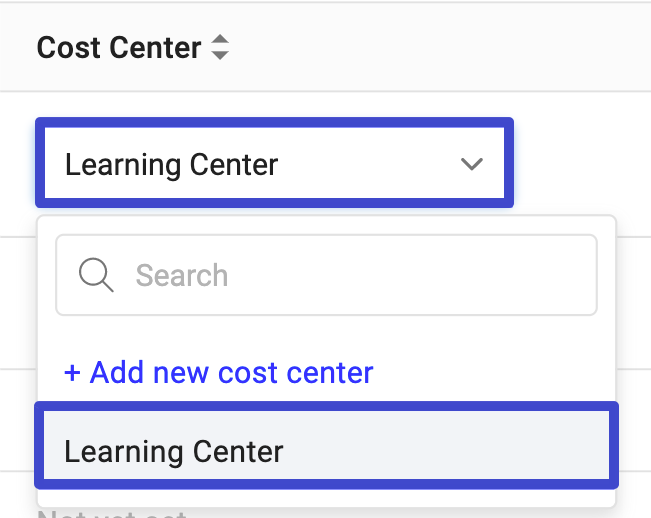Click the partially hidden Not yet set entry

[x=112, y=513]
